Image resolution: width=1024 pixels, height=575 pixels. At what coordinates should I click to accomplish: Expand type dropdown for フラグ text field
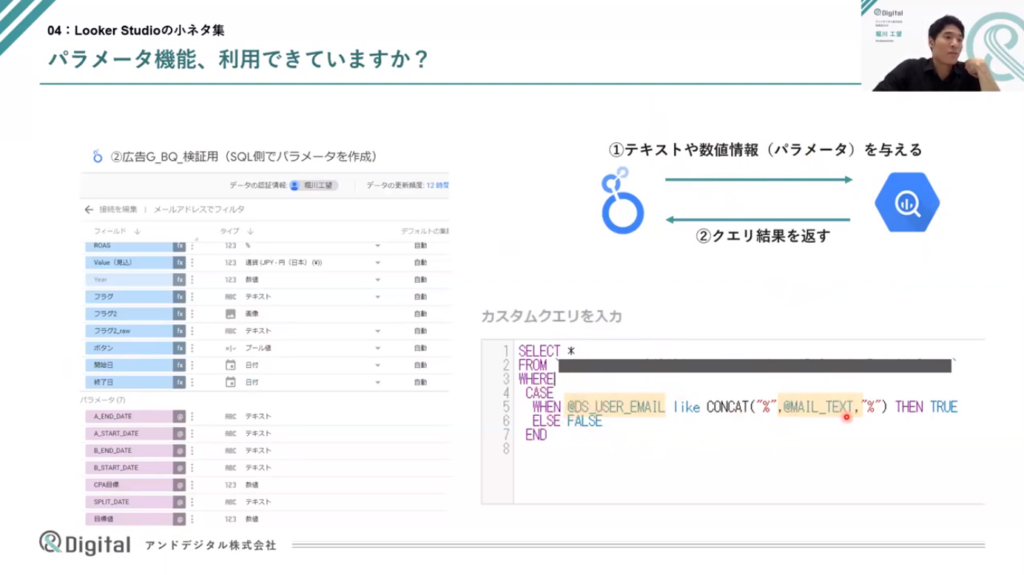click(x=378, y=297)
